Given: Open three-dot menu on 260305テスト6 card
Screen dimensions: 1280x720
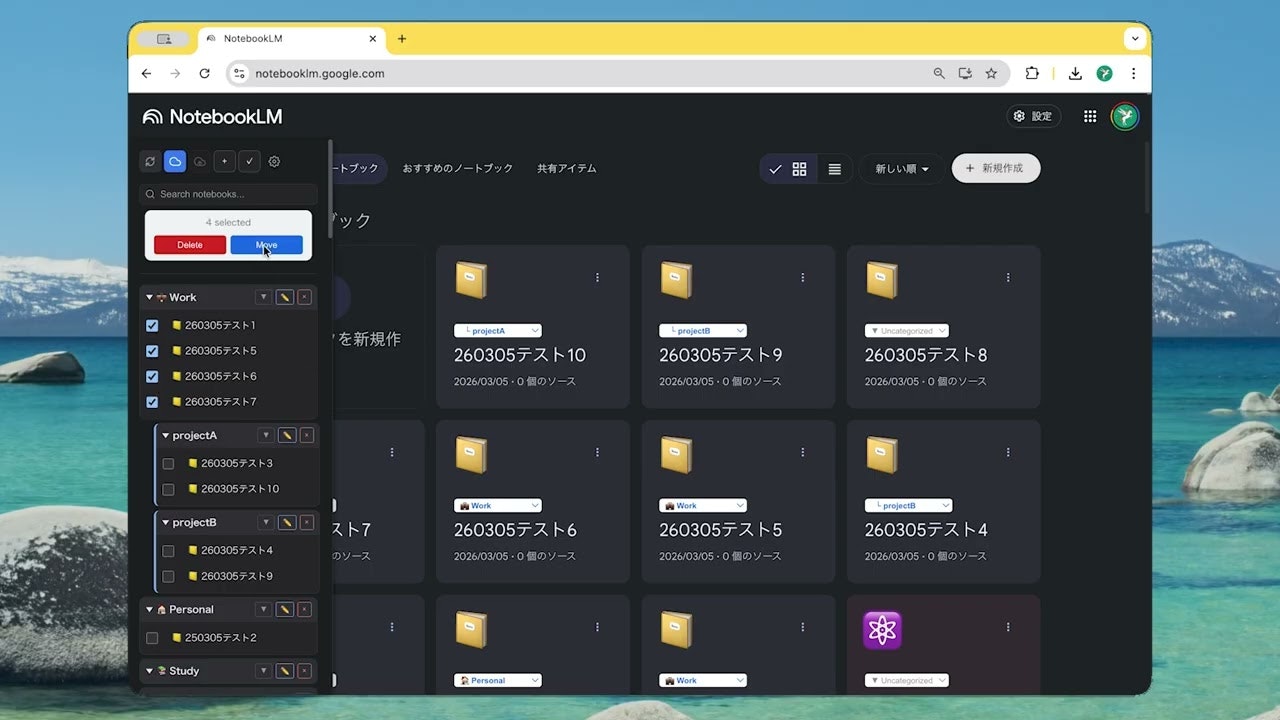Looking at the screenshot, I should pyautogui.click(x=597, y=452).
